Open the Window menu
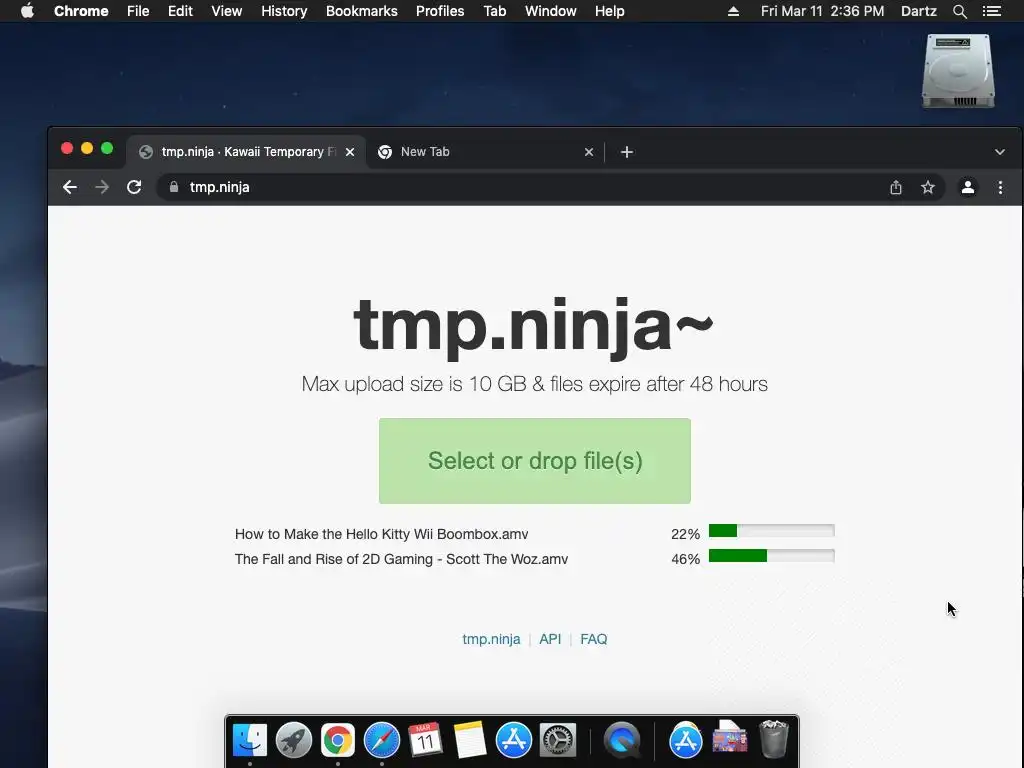This screenshot has width=1024, height=768. click(551, 11)
